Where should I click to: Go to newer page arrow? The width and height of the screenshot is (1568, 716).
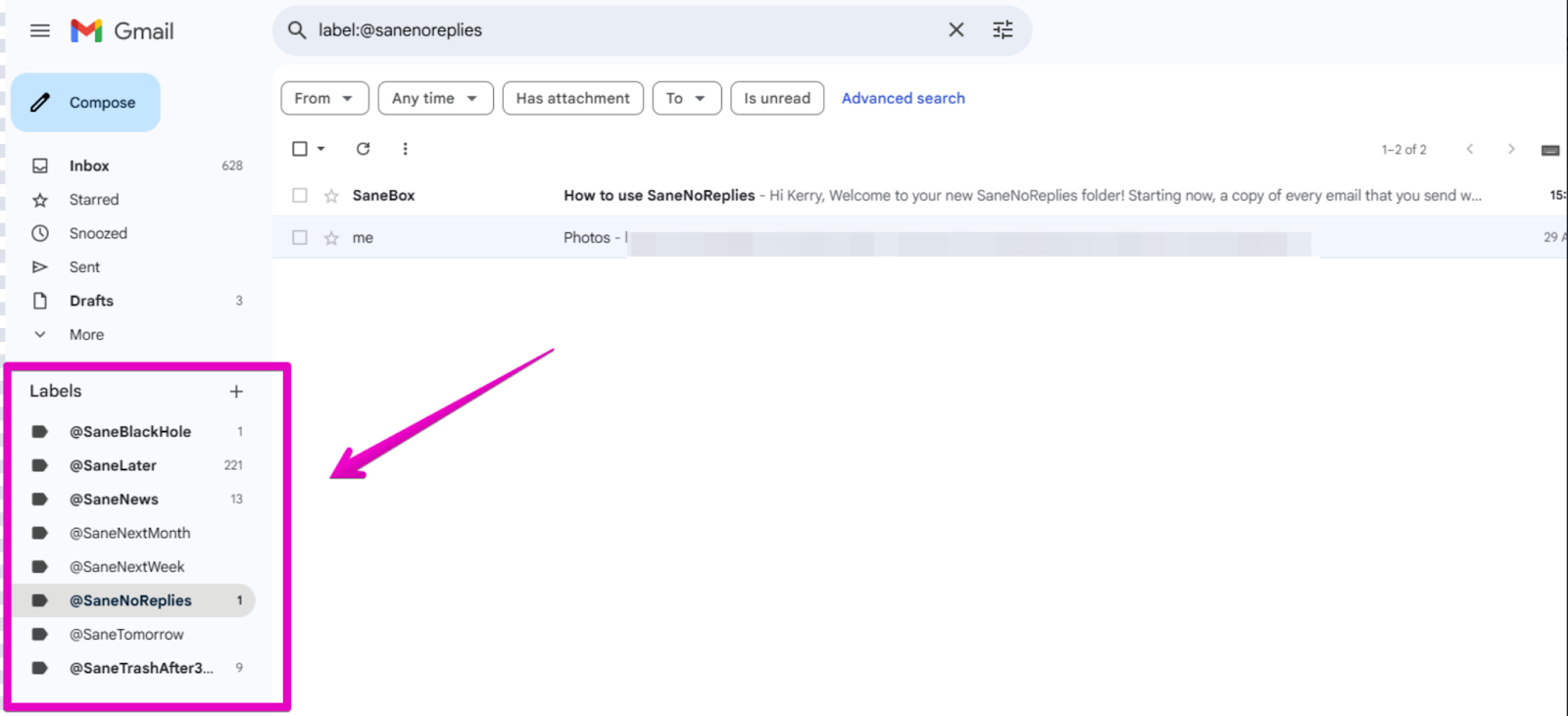[1469, 149]
